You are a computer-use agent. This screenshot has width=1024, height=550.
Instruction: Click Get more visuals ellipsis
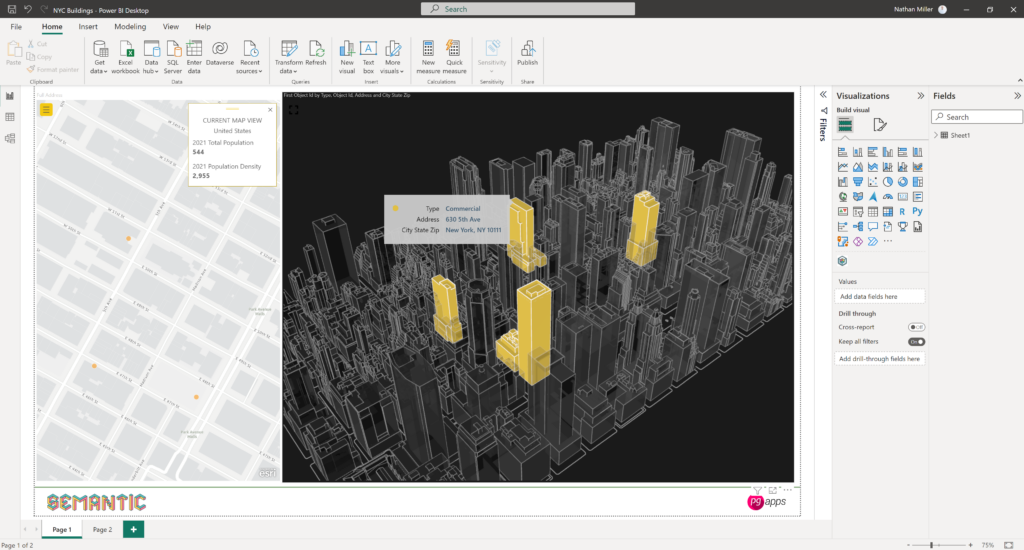coord(888,242)
